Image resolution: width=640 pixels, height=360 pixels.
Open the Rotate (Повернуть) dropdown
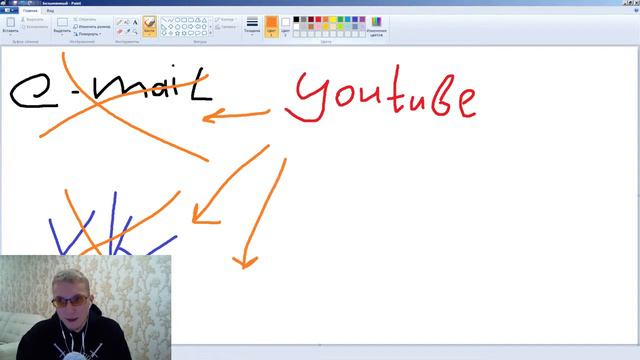pyautogui.click(x=87, y=34)
